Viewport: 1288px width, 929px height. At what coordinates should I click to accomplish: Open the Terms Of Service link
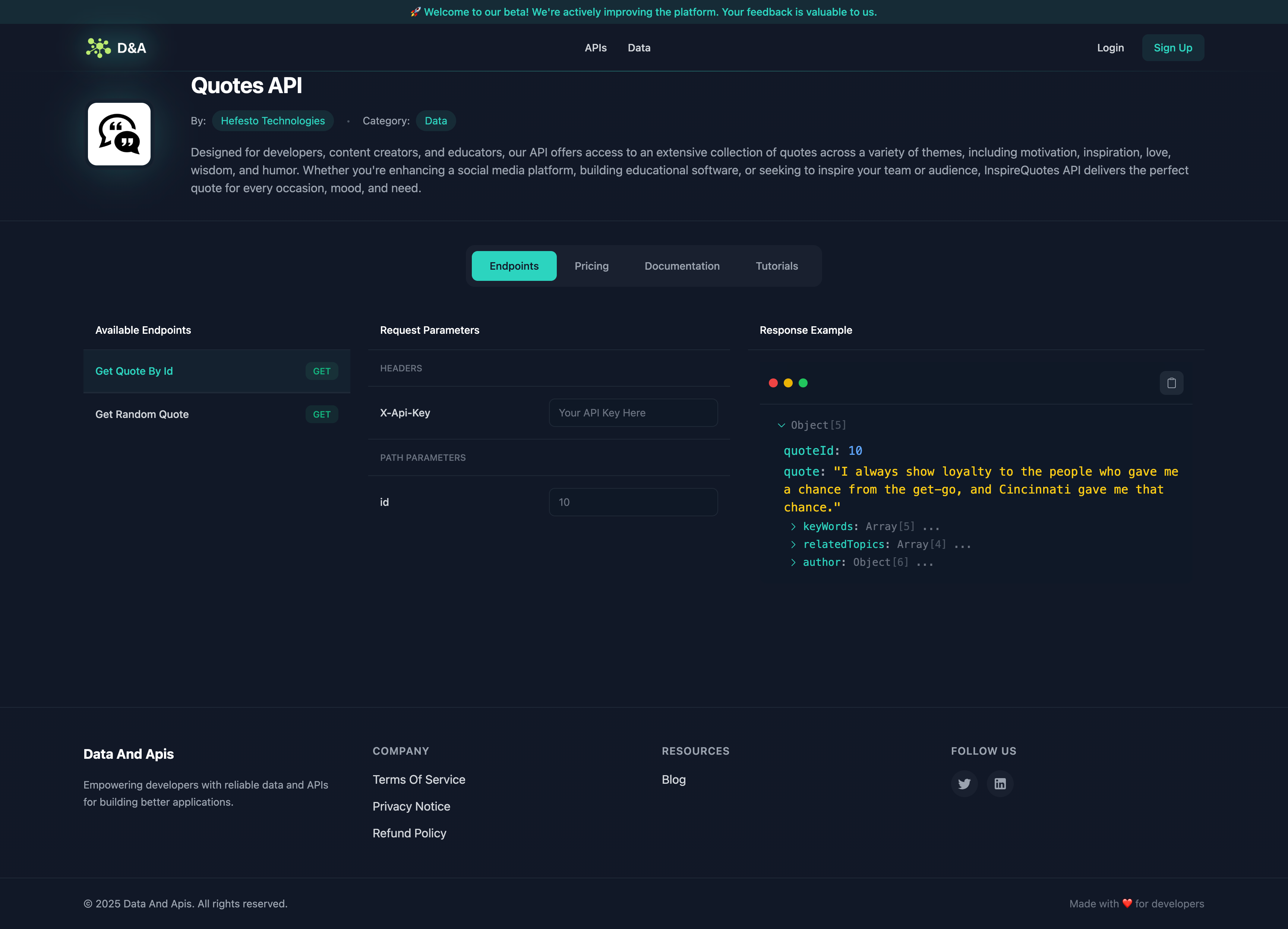[x=419, y=779]
